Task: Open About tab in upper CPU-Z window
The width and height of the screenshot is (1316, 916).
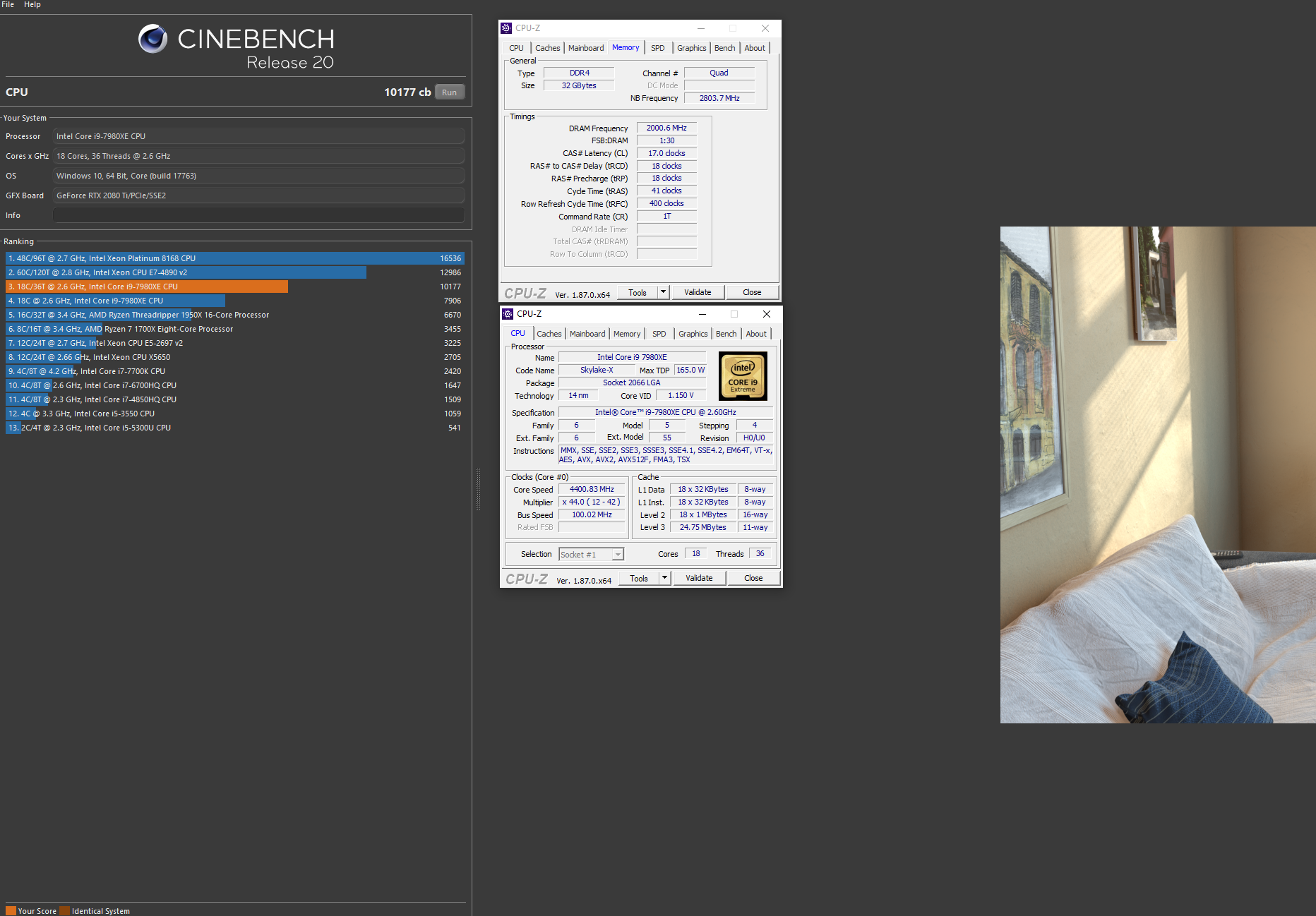Action: (x=755, y=48)
